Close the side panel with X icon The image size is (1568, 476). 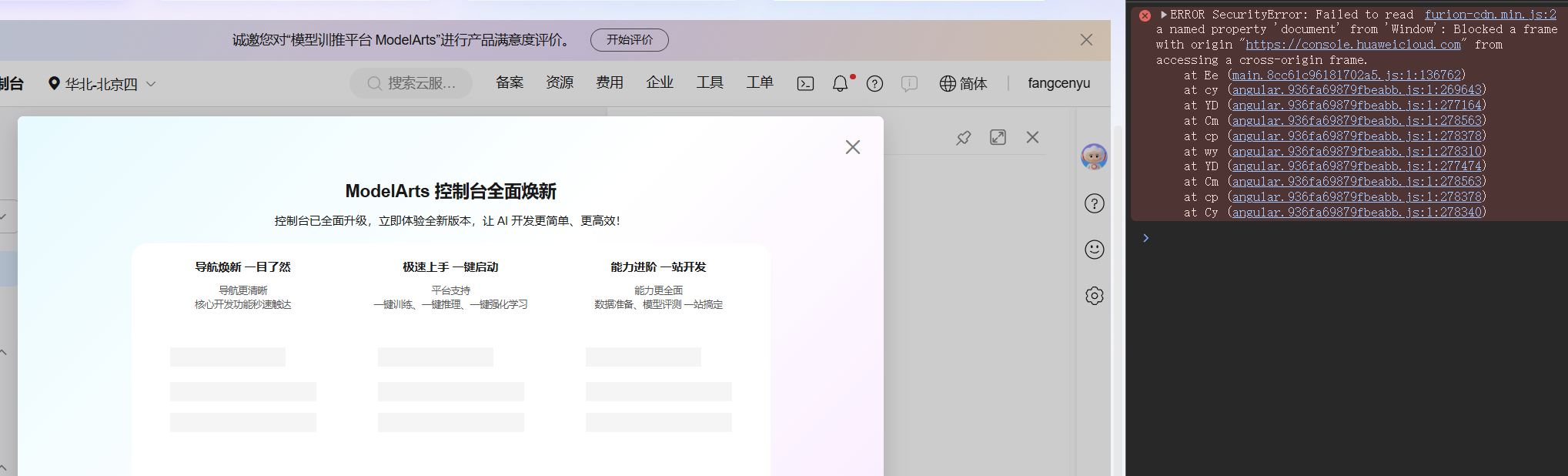coord(1032,137)
